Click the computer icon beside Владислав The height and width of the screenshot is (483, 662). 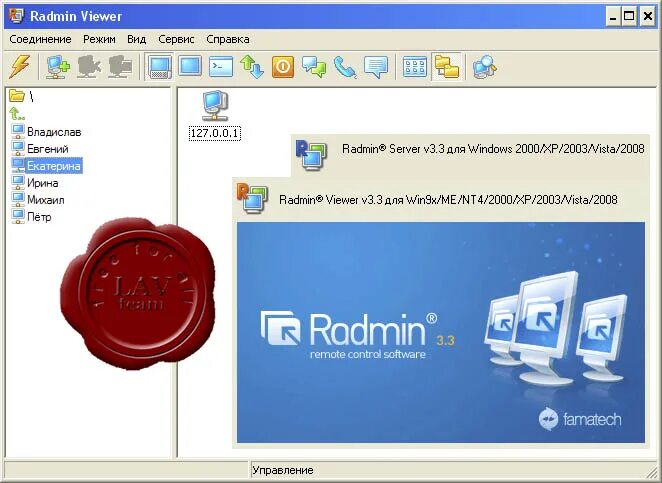click(x=18, y=131)
